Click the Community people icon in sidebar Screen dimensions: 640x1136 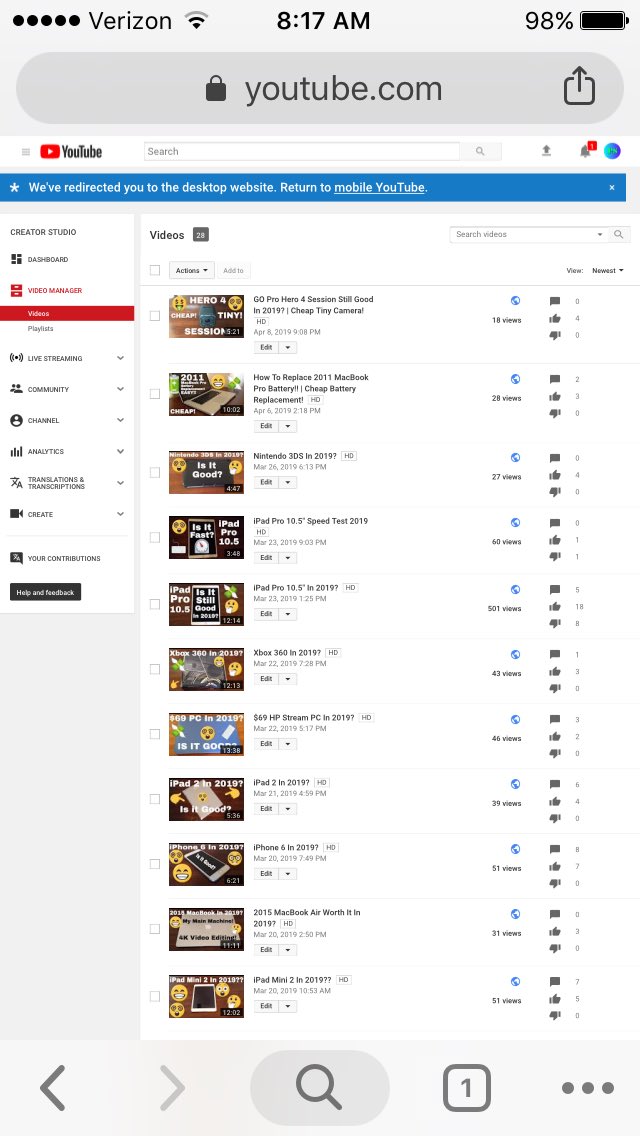(x=16, y=389)
